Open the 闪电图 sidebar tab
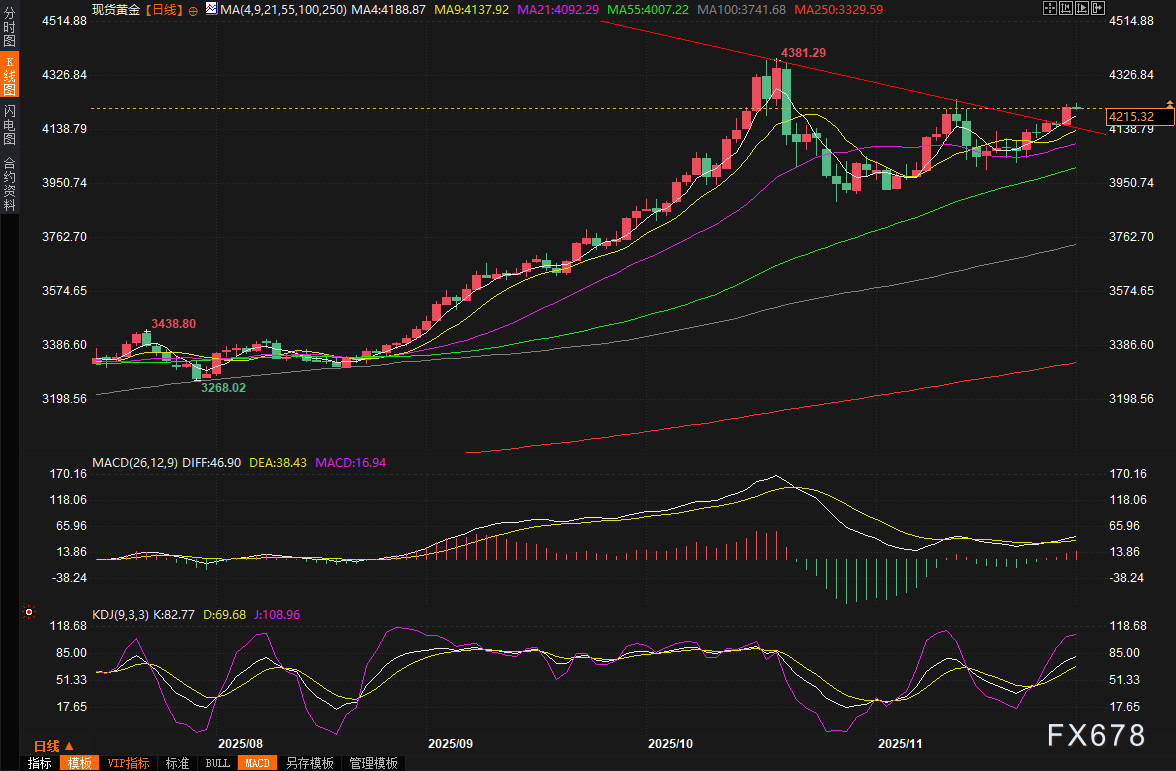The height and width of the screenshot is (771, 1176). pos(9,124)
